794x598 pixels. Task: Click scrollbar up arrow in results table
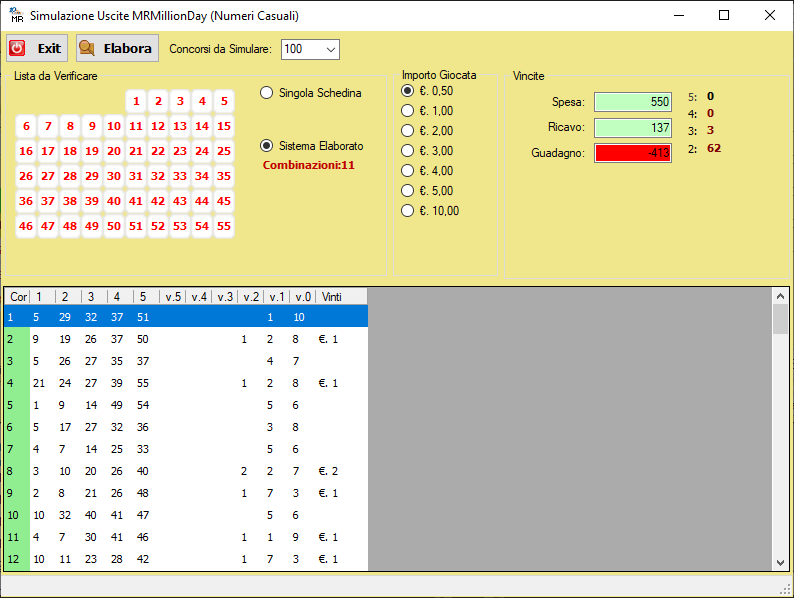[x=780, y=296]
